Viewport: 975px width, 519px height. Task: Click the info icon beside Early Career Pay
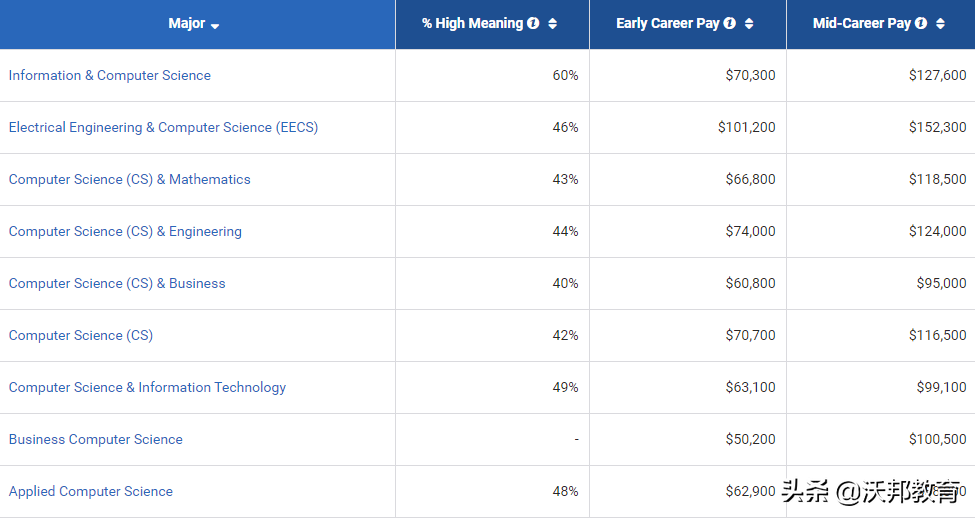point(730,23)
